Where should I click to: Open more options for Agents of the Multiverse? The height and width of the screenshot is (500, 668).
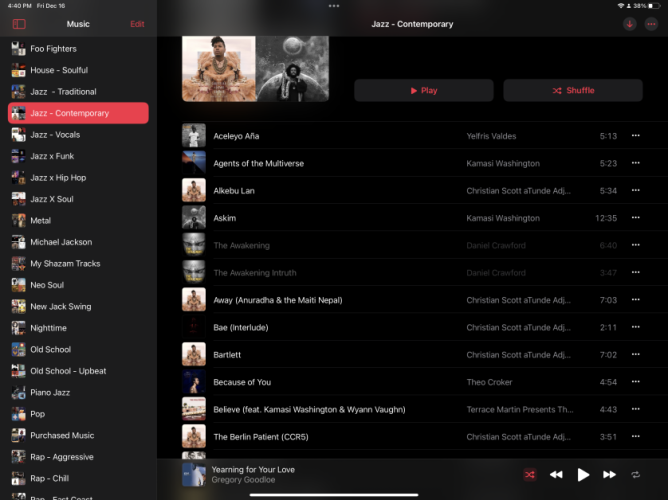point(635,163)
